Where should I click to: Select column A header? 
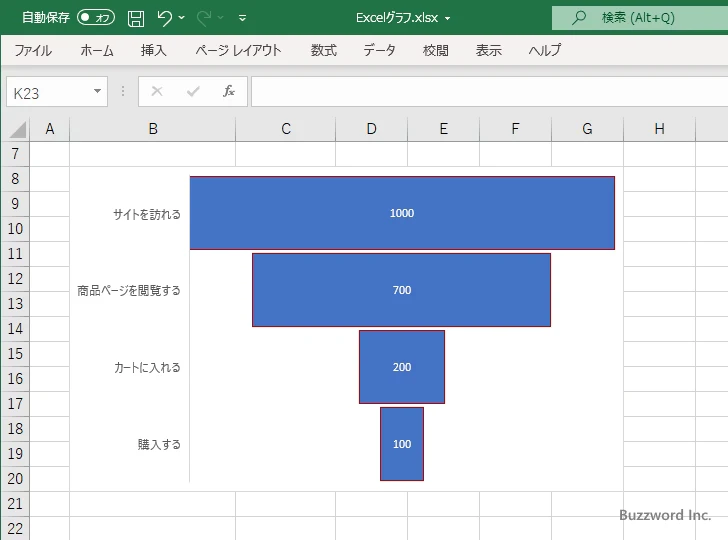pyautogui.click(x=50, y=129)
